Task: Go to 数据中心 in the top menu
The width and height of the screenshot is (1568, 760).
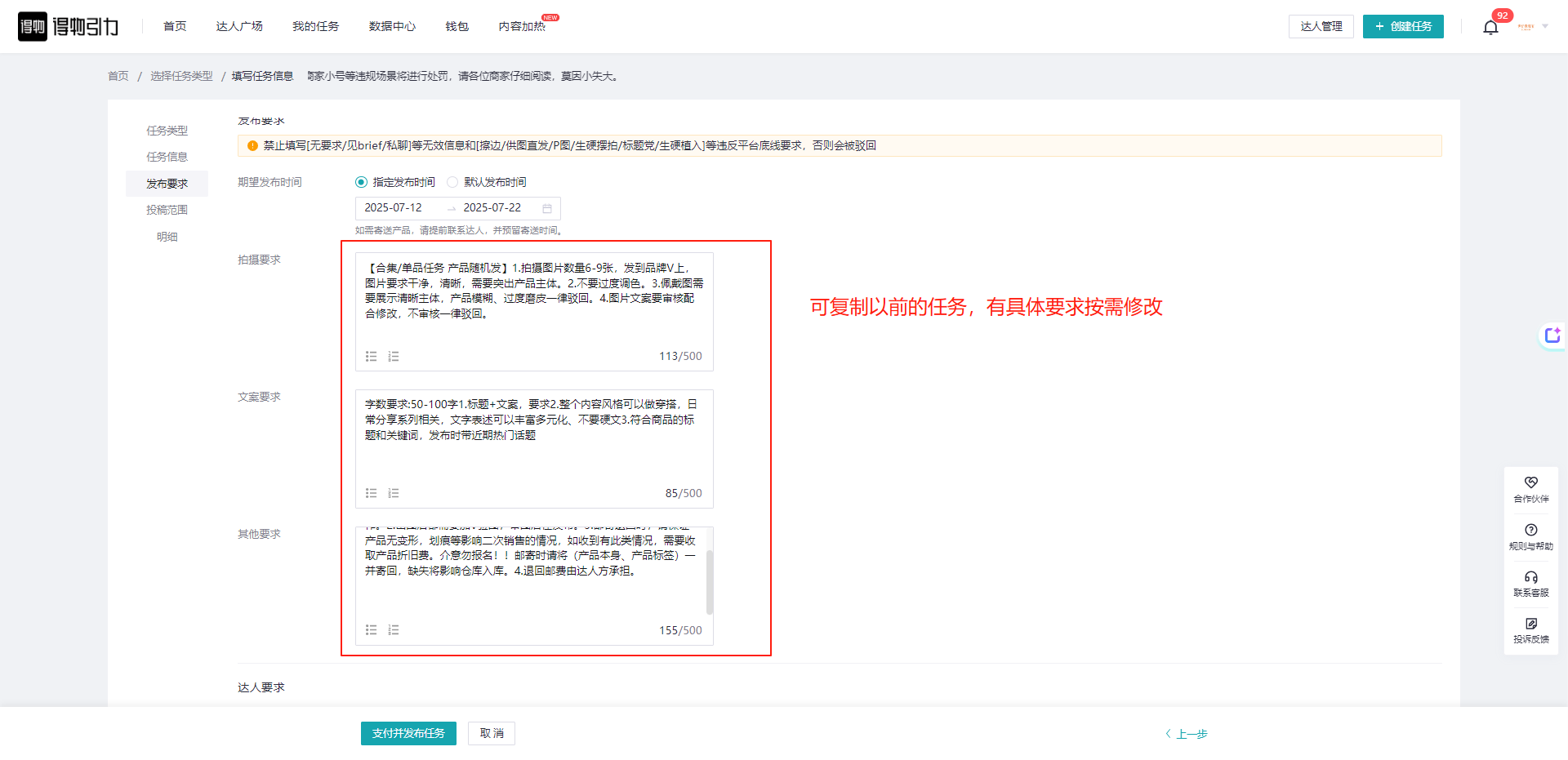Action: tap(392, 27)
